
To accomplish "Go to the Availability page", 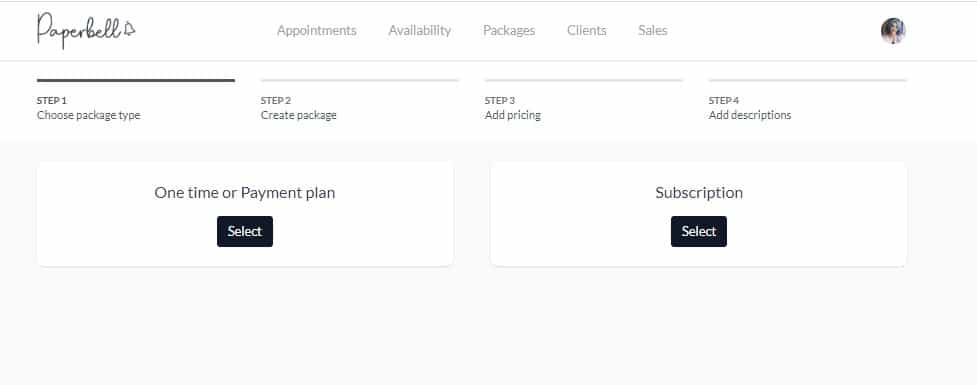I will (x=419, y=30).
